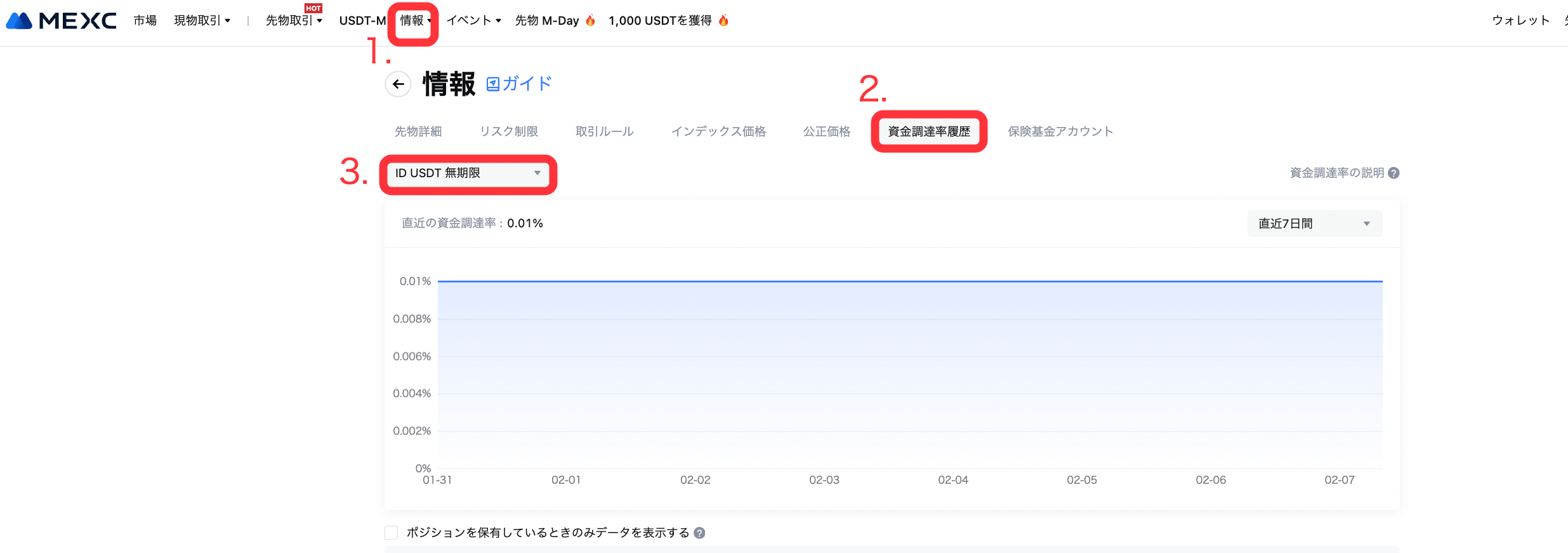The image size is (1568, 553).
Task: Click flame icon after 1,000 USDTを獲得
Action: (723, 20)
